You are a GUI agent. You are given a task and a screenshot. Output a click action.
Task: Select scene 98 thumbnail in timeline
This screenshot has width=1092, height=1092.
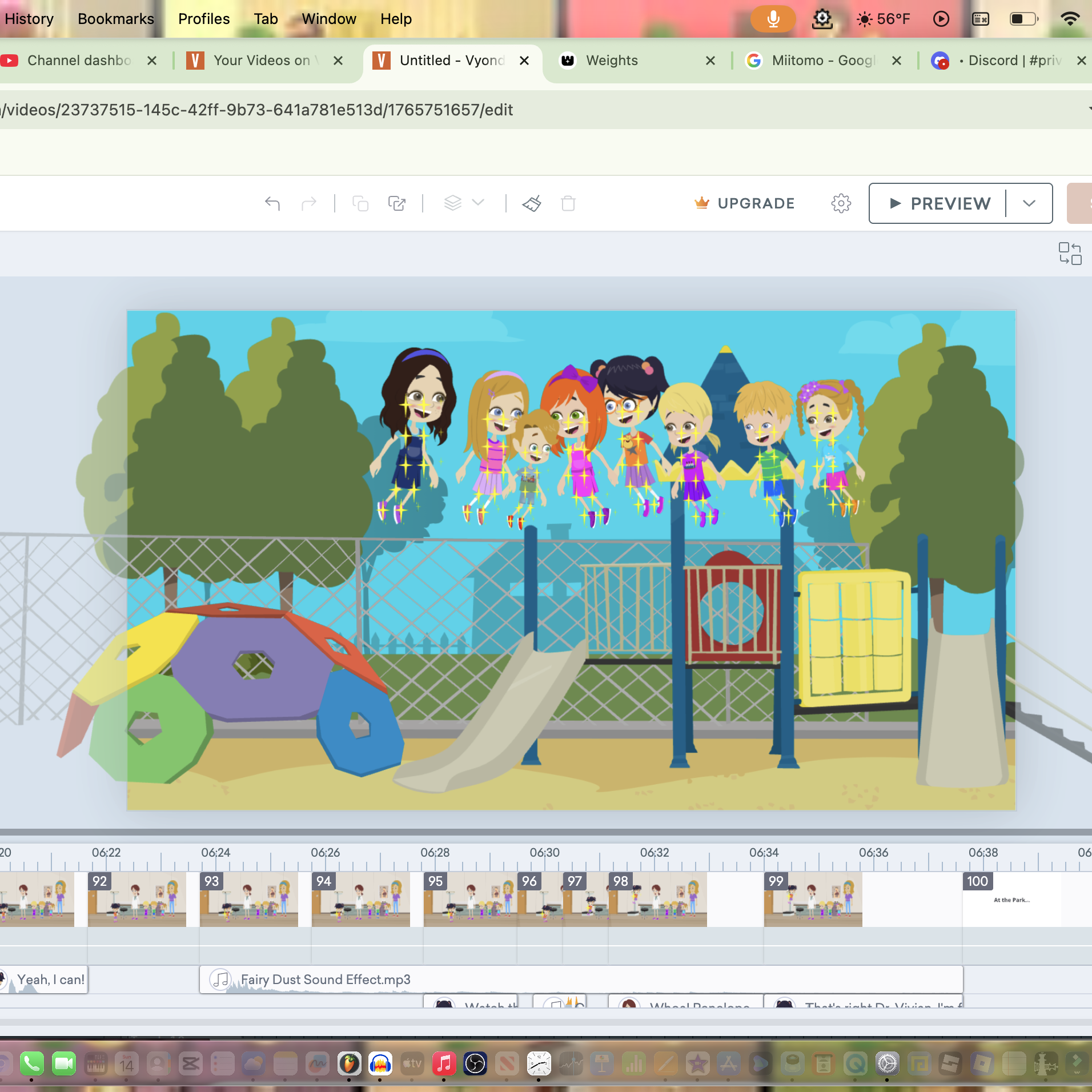pyautogui.click(x=658, y=899)
